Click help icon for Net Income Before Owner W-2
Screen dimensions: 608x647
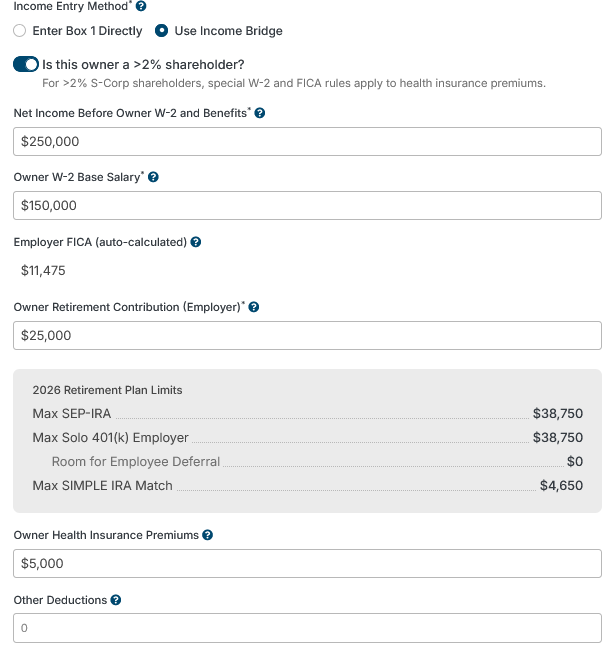(x=260, y=113)
